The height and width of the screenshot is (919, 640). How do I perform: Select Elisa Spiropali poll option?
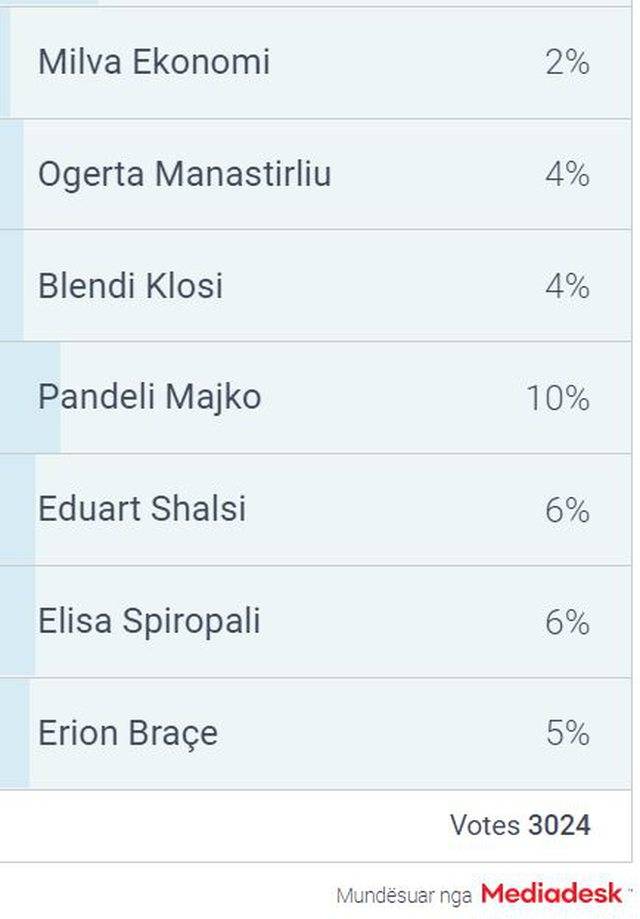[315, 621]
